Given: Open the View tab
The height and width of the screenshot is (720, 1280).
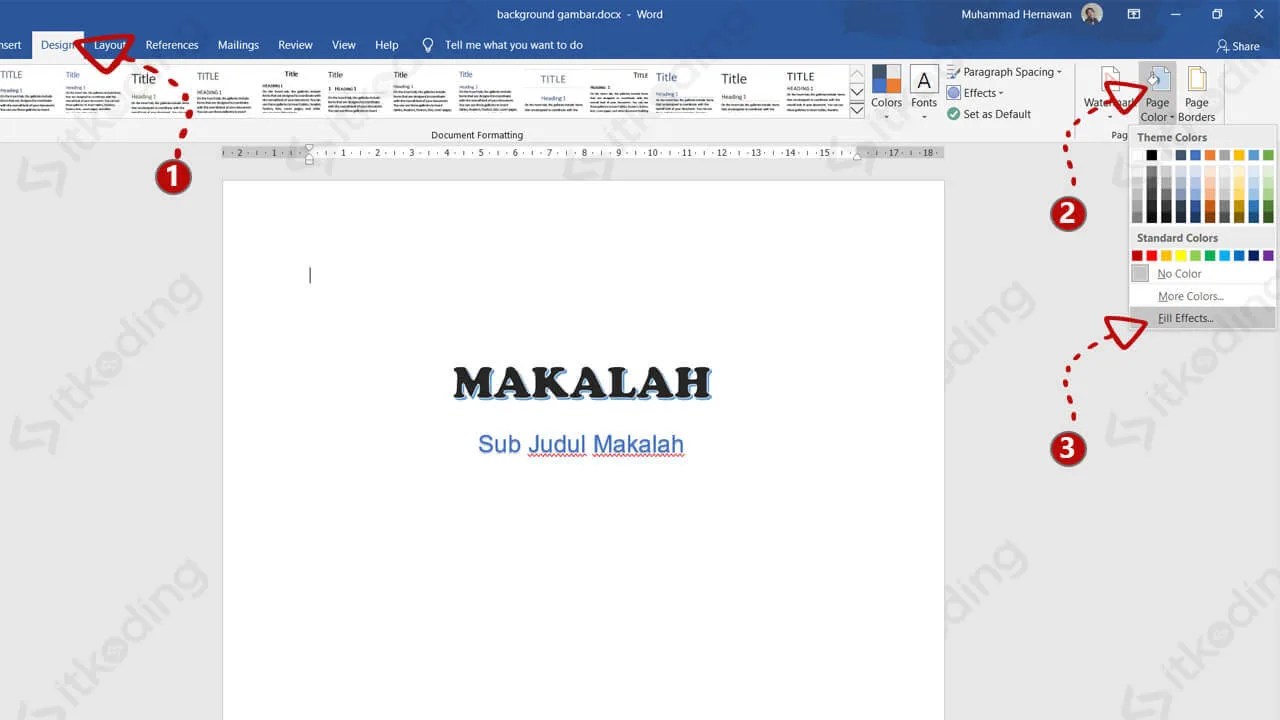Looking at the screenshot, I should click(344, 45).
